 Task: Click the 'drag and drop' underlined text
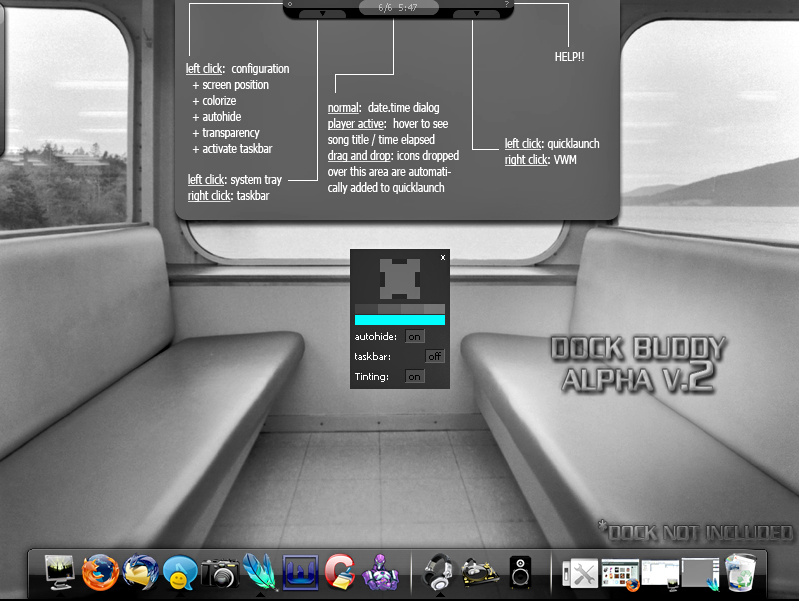359,156
